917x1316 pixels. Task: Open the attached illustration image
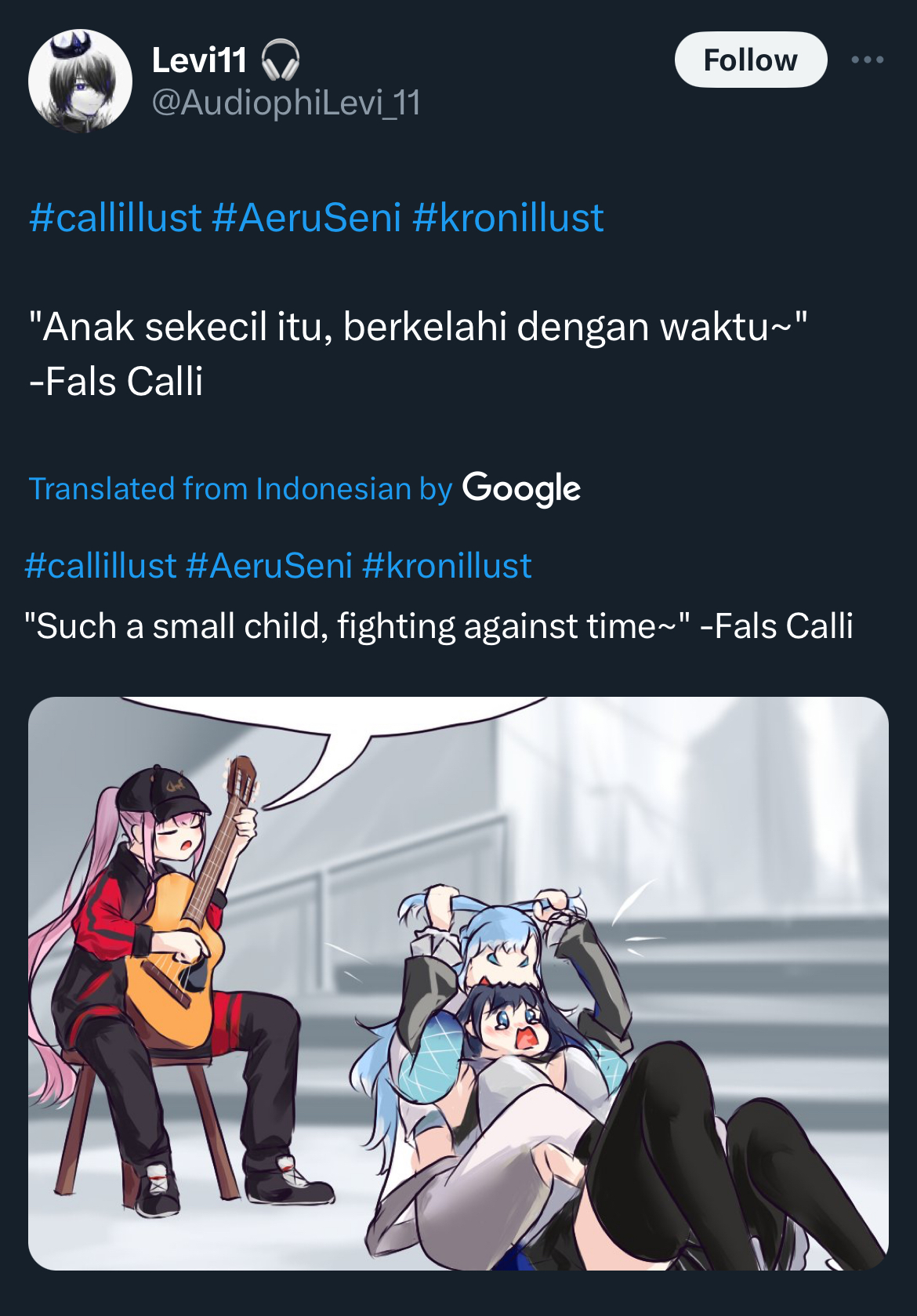(x=458, y=983)
